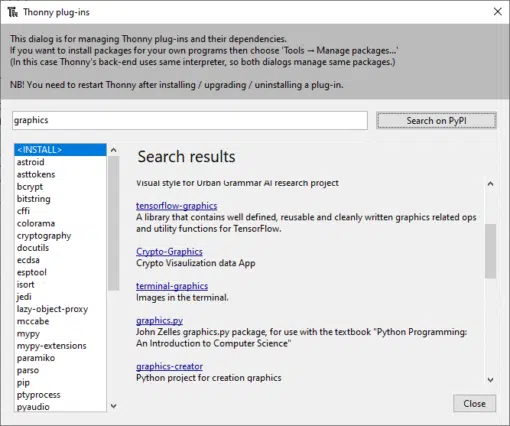This screenshot has height=426, width=510.
Task: Open the Crypto-Graphics search result link
Action: (169, 252)
